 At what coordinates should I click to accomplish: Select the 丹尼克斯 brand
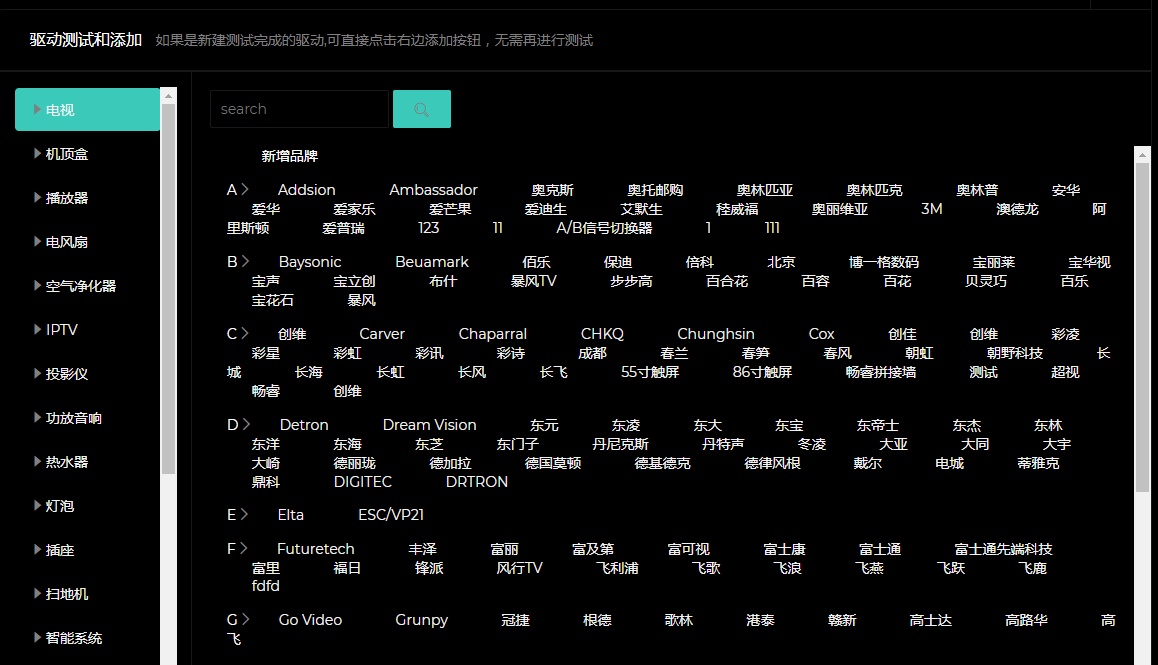[x=620, y=444]
